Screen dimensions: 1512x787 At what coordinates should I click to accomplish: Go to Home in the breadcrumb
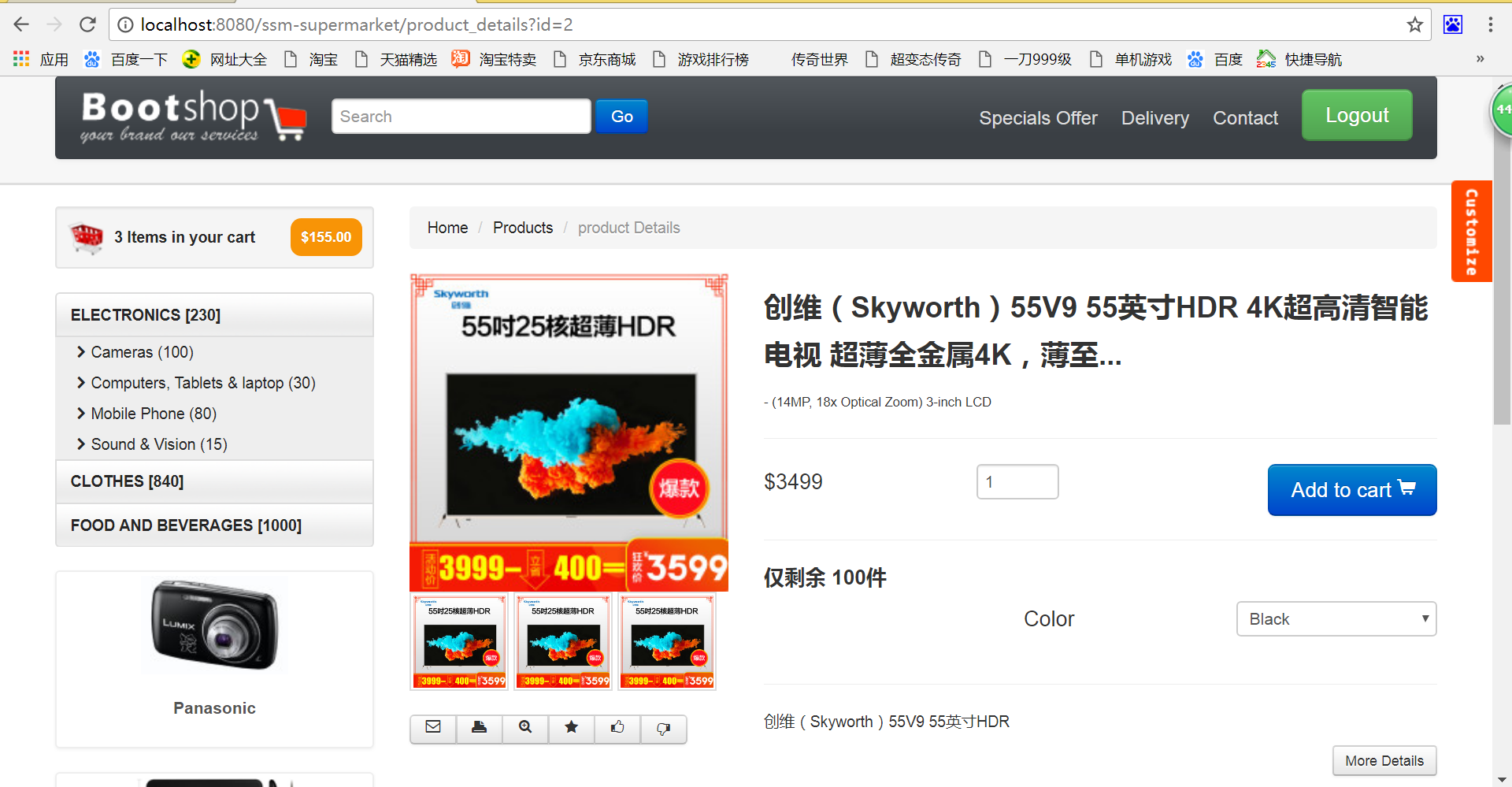coord(447,228)
